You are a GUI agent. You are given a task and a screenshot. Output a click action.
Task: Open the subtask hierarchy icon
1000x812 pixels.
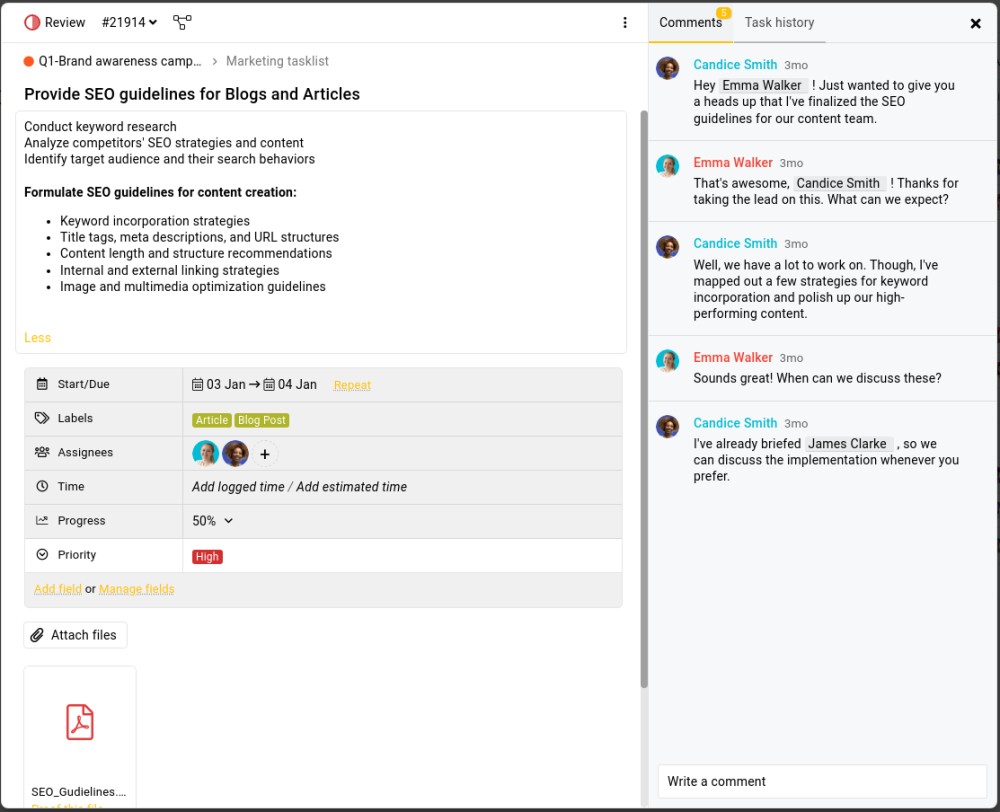point(182,22)
